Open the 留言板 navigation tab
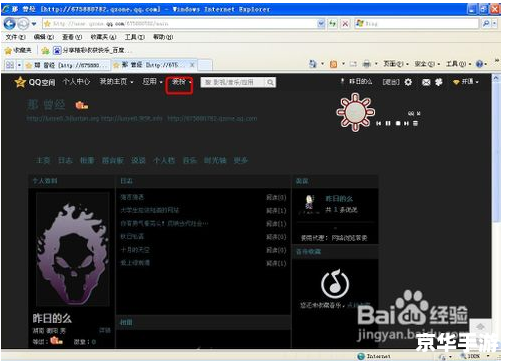505x361 pixels. (x=113, y=160)
